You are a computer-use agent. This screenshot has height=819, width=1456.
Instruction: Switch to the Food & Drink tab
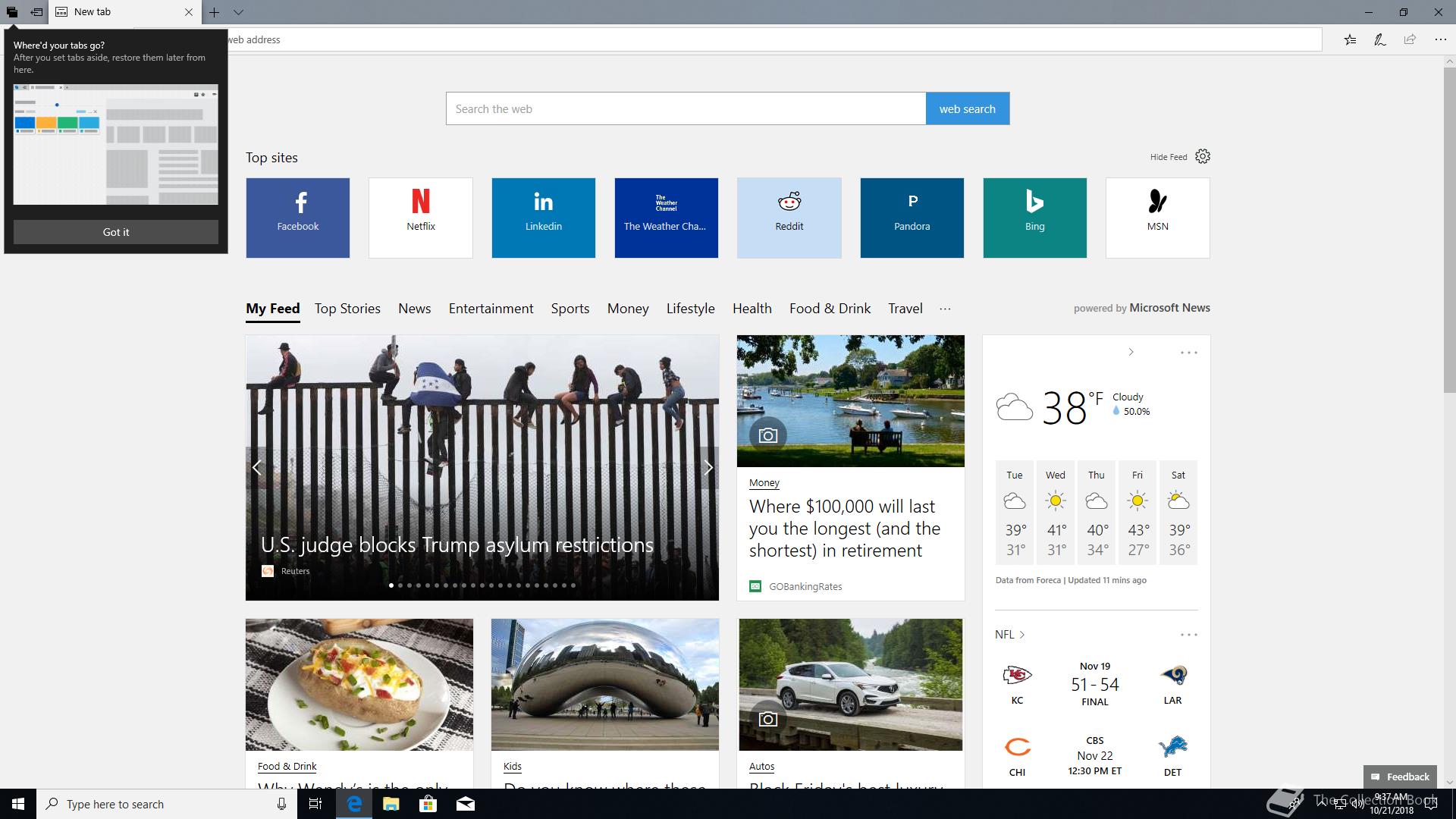point(830,309)
